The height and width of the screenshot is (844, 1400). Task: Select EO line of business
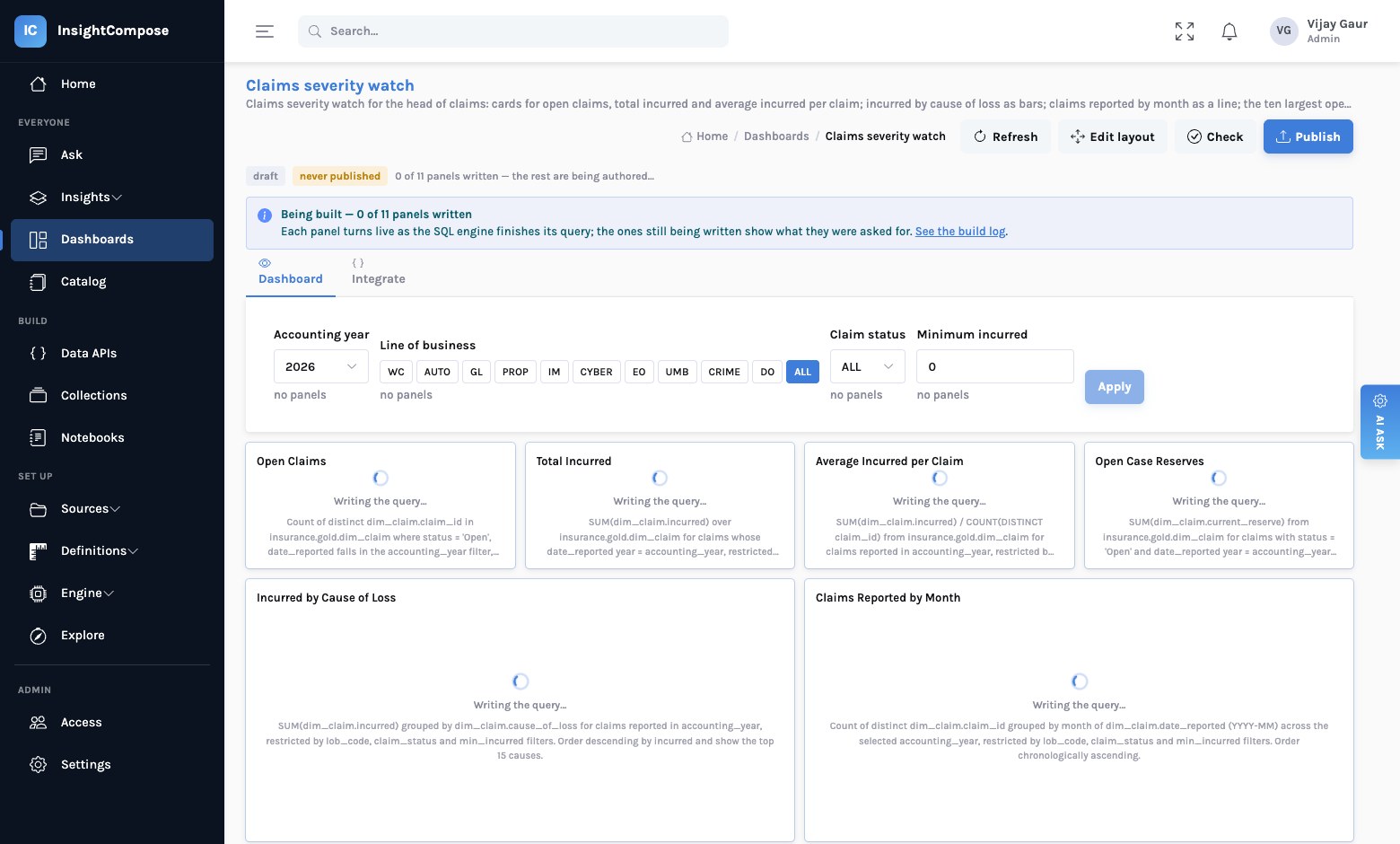coord(639,372)
